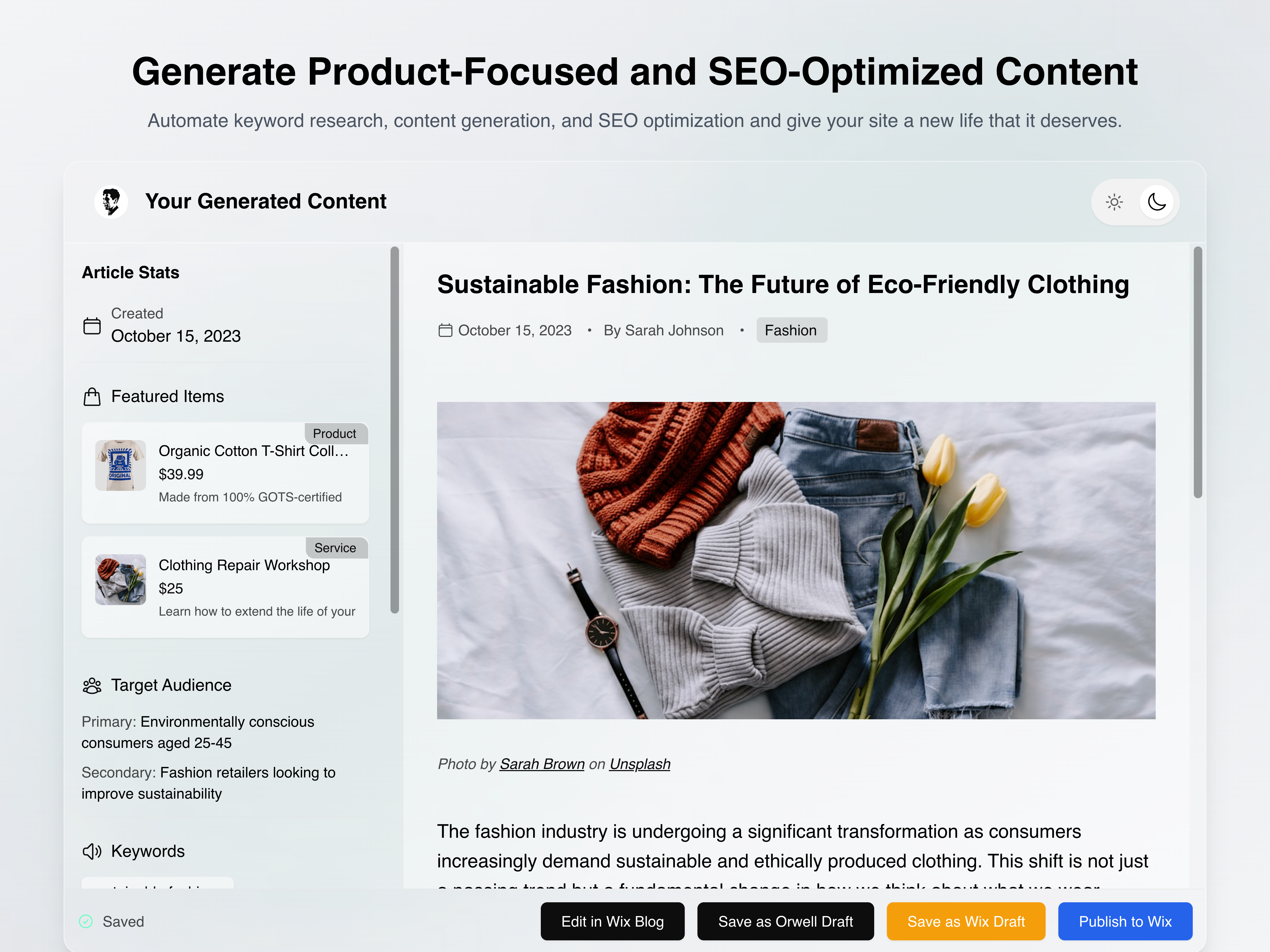Click the Orwell portrait logo

(111, 202)
